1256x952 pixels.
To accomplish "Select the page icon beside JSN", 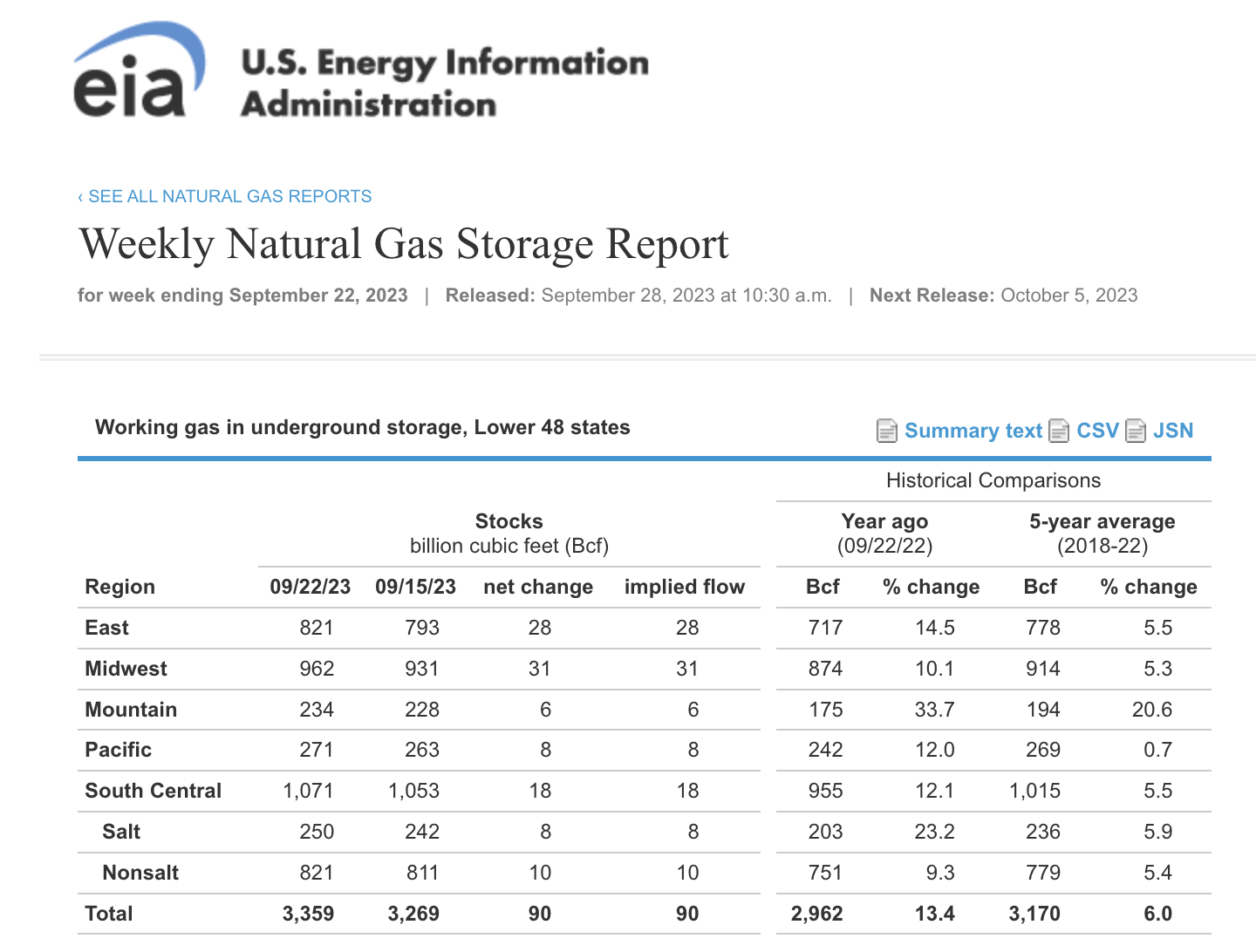I will click(x=1136, y=431).
